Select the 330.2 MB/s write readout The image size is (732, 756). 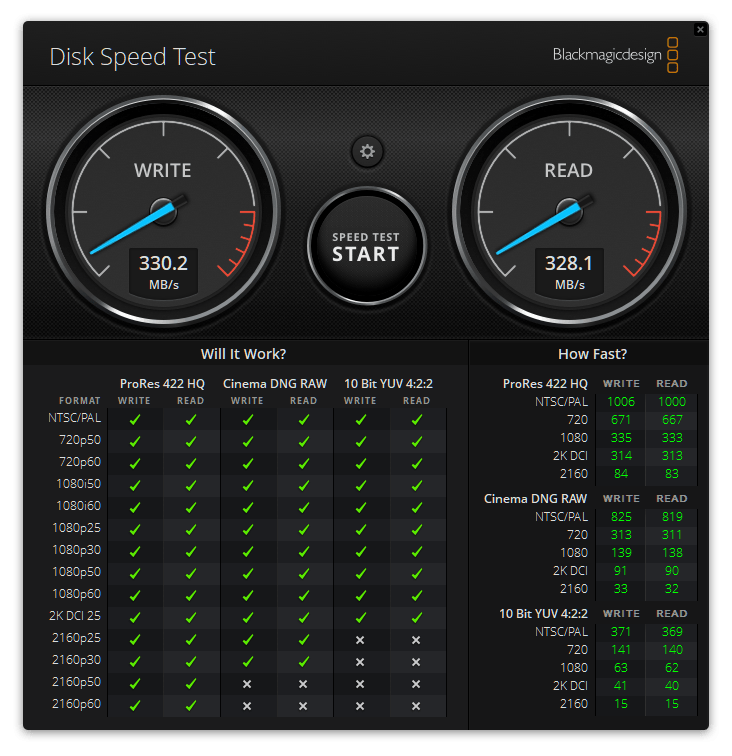coord(163,271)
